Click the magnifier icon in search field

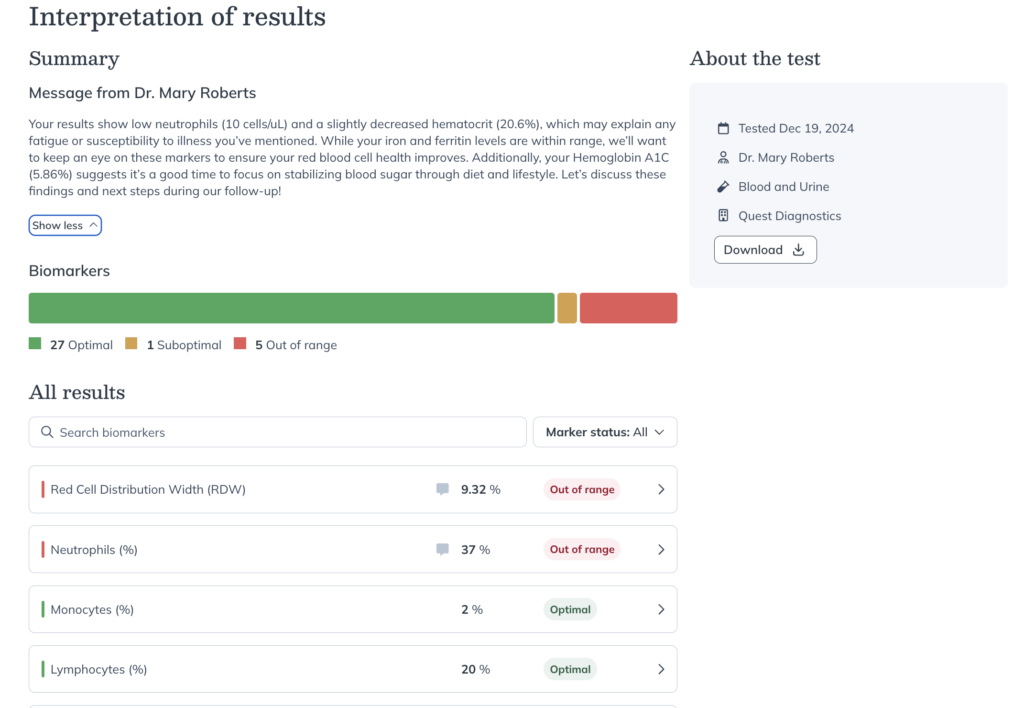point(47,433)
